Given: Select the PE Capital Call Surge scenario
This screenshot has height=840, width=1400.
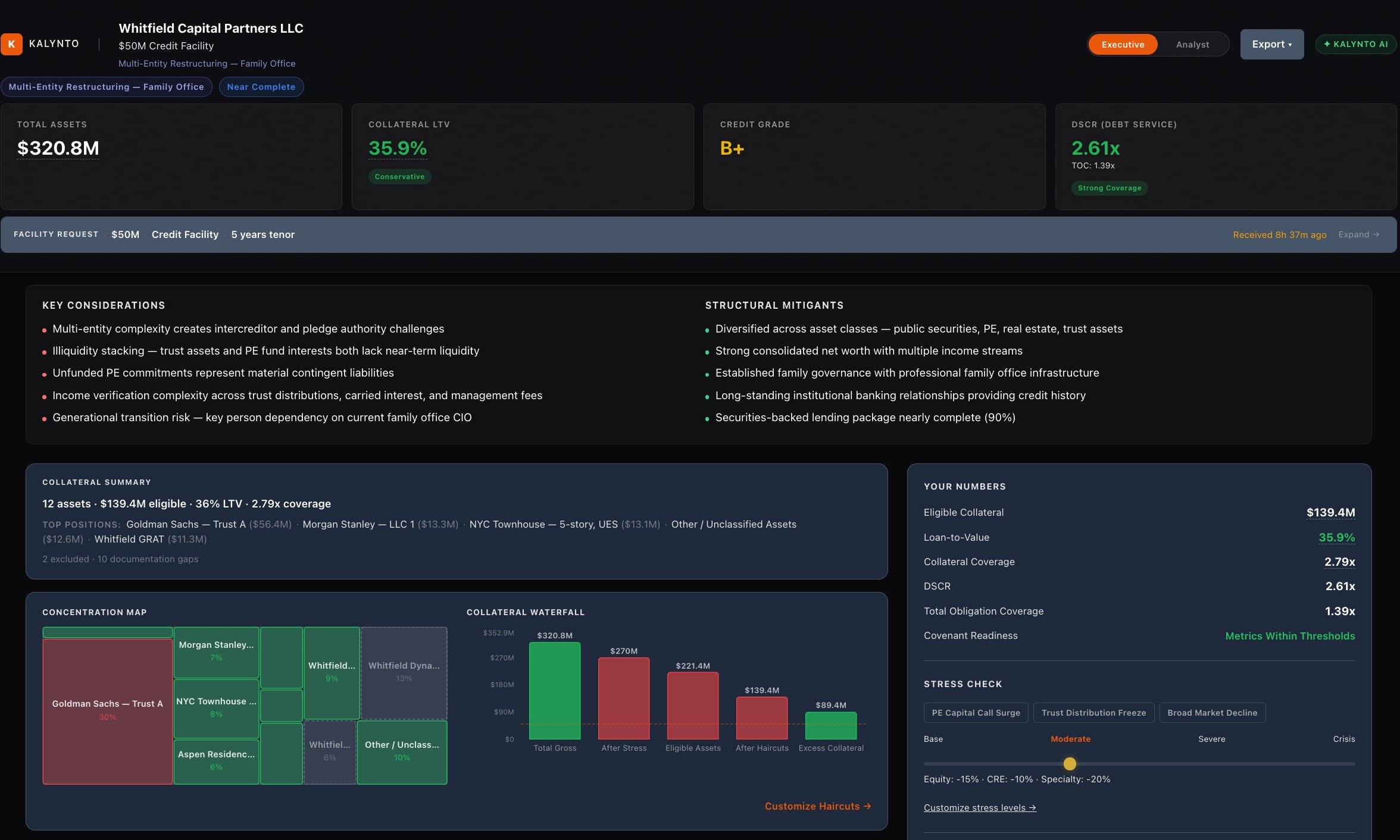Looking at the screenshot, I should click(x=976, y=713).
